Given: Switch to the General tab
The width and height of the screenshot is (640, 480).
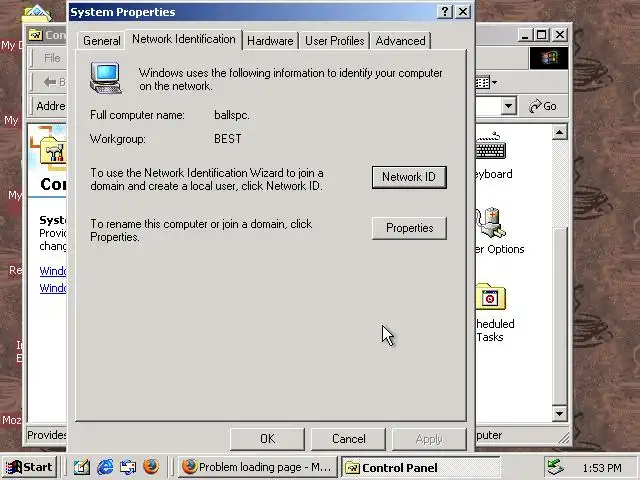Looking at the screenshot, I should click(101, 41).
